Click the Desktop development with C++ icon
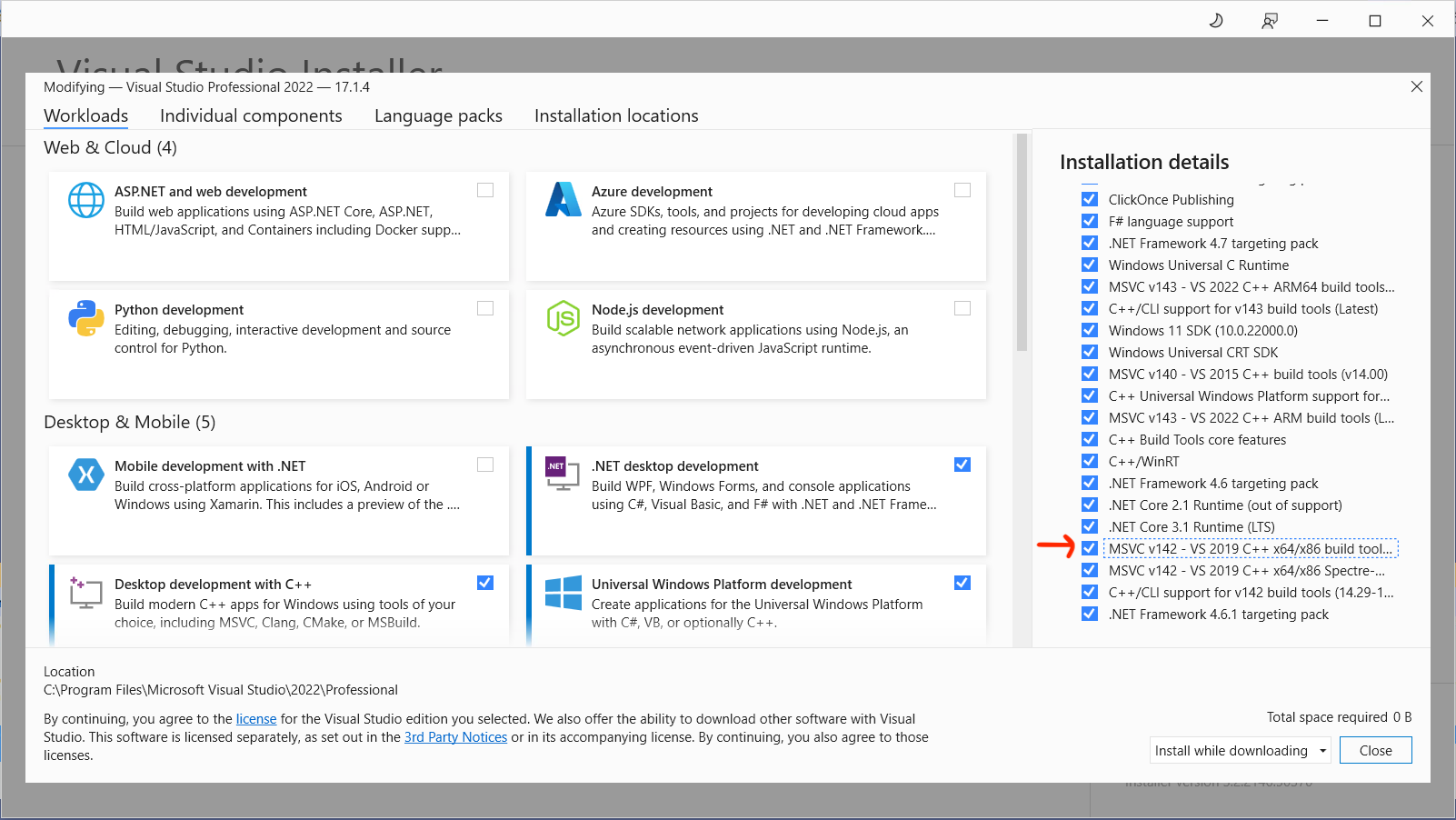 (x=86, y=593)
